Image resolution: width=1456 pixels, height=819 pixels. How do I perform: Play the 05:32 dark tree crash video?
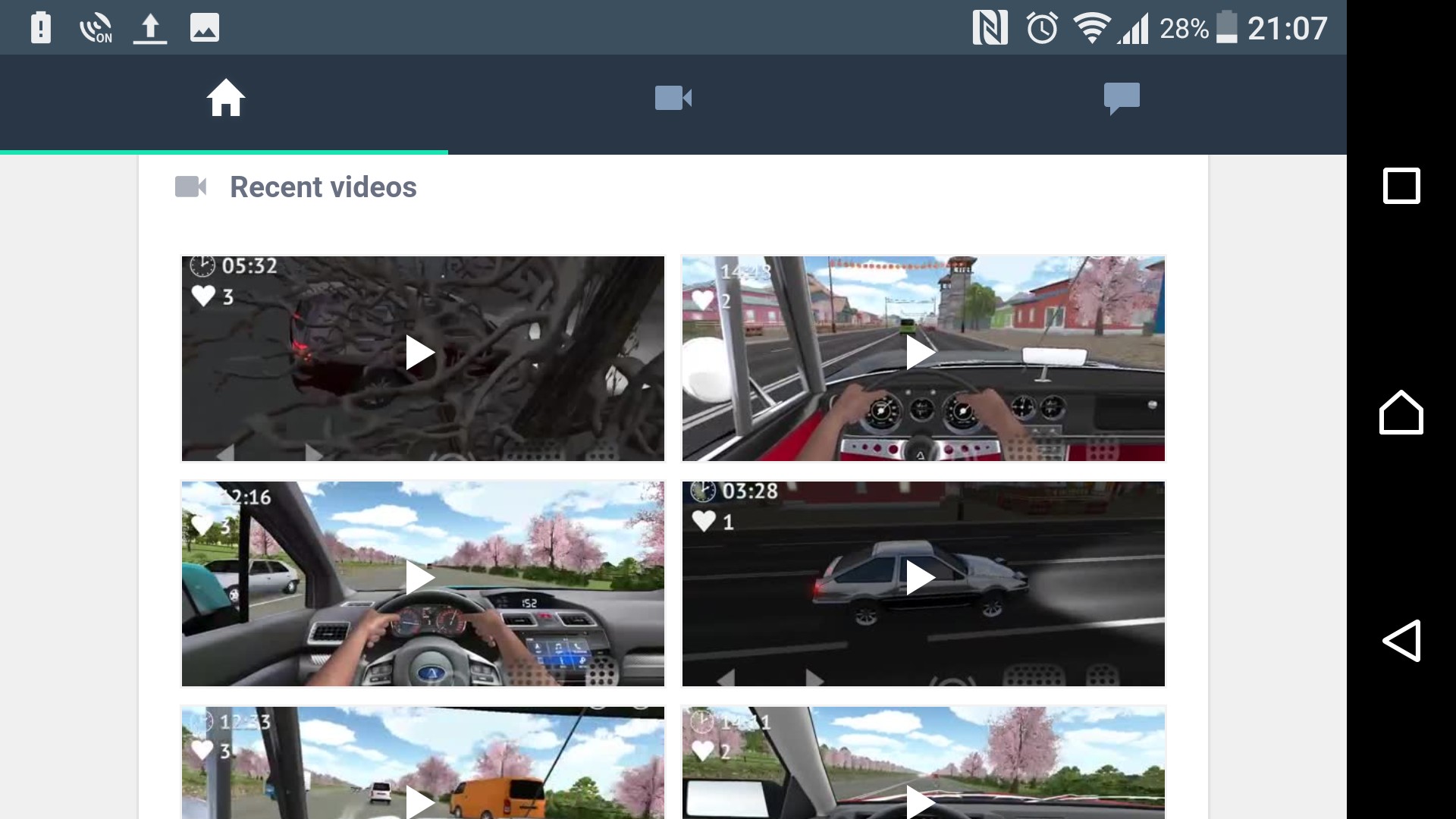(419, 353)
